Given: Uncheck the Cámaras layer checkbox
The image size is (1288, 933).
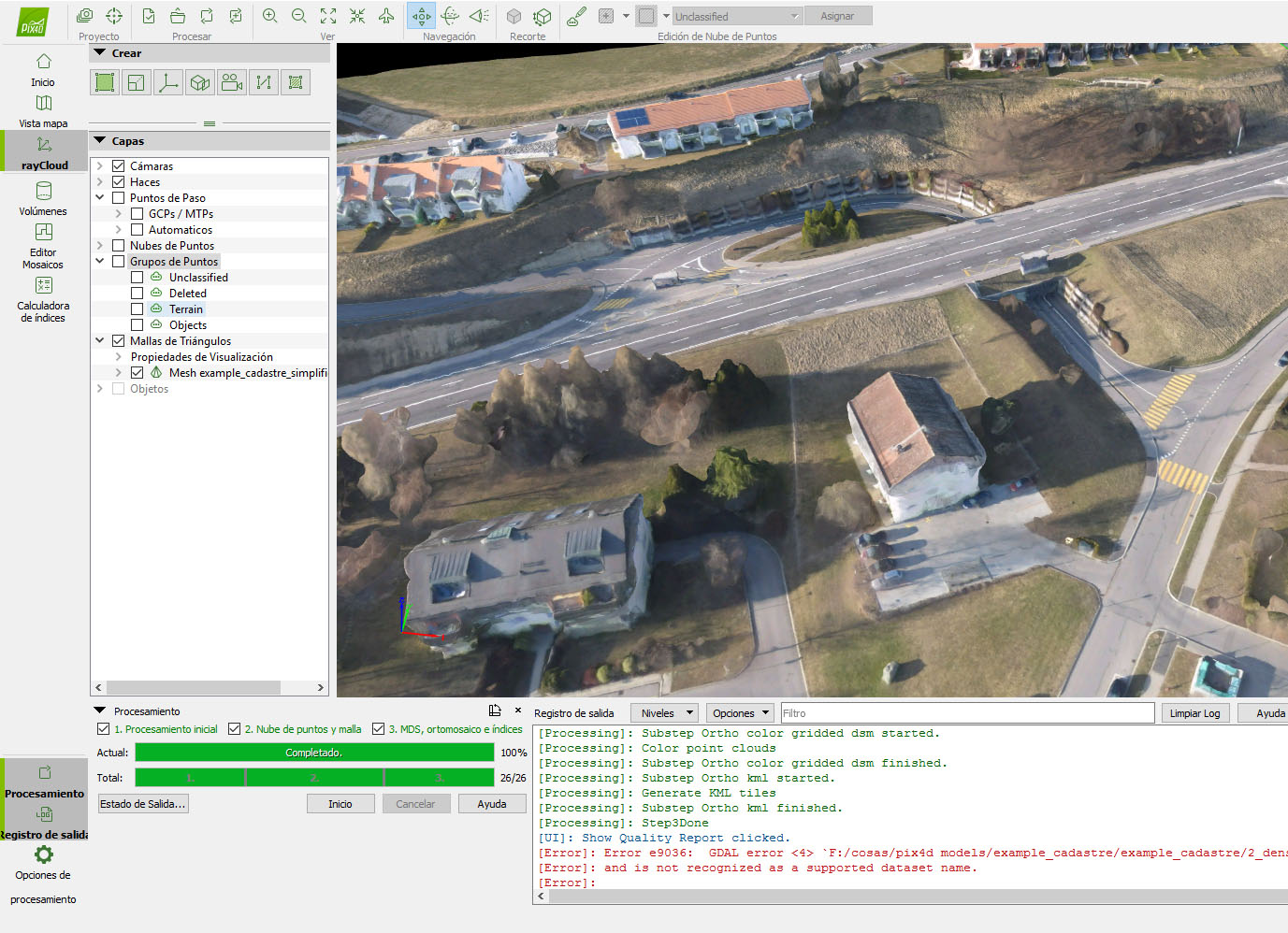Looking at the screenshot, I should pos(119,166).
